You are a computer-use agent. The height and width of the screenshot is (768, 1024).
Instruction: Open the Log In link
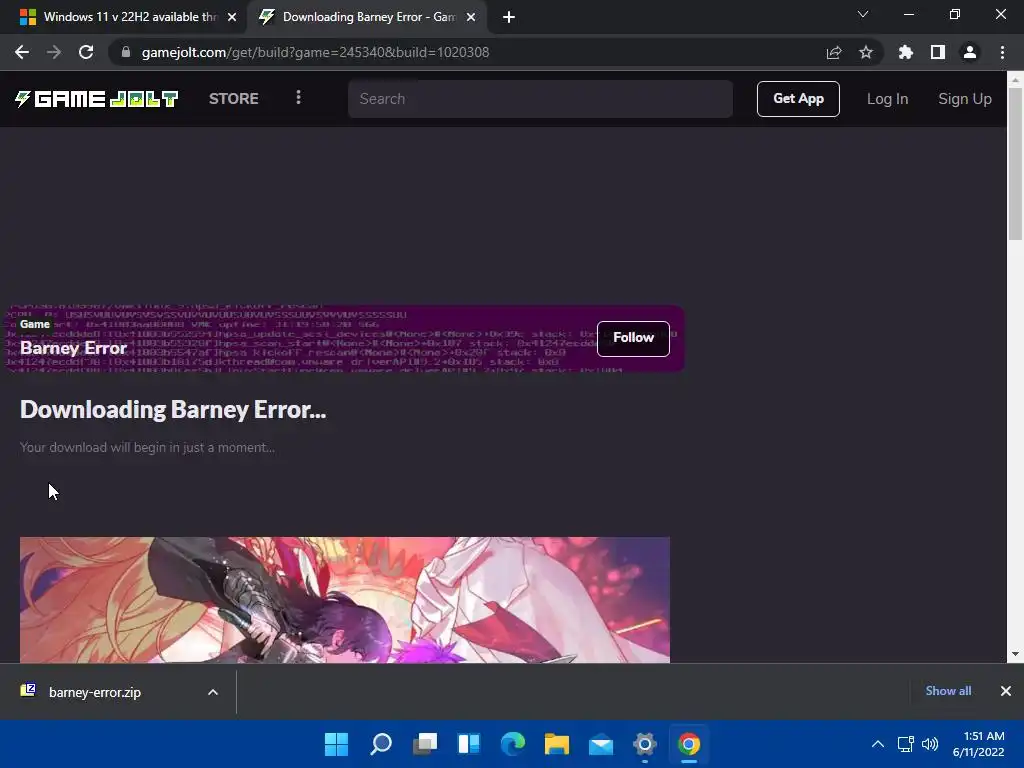[x=887, y=99]
